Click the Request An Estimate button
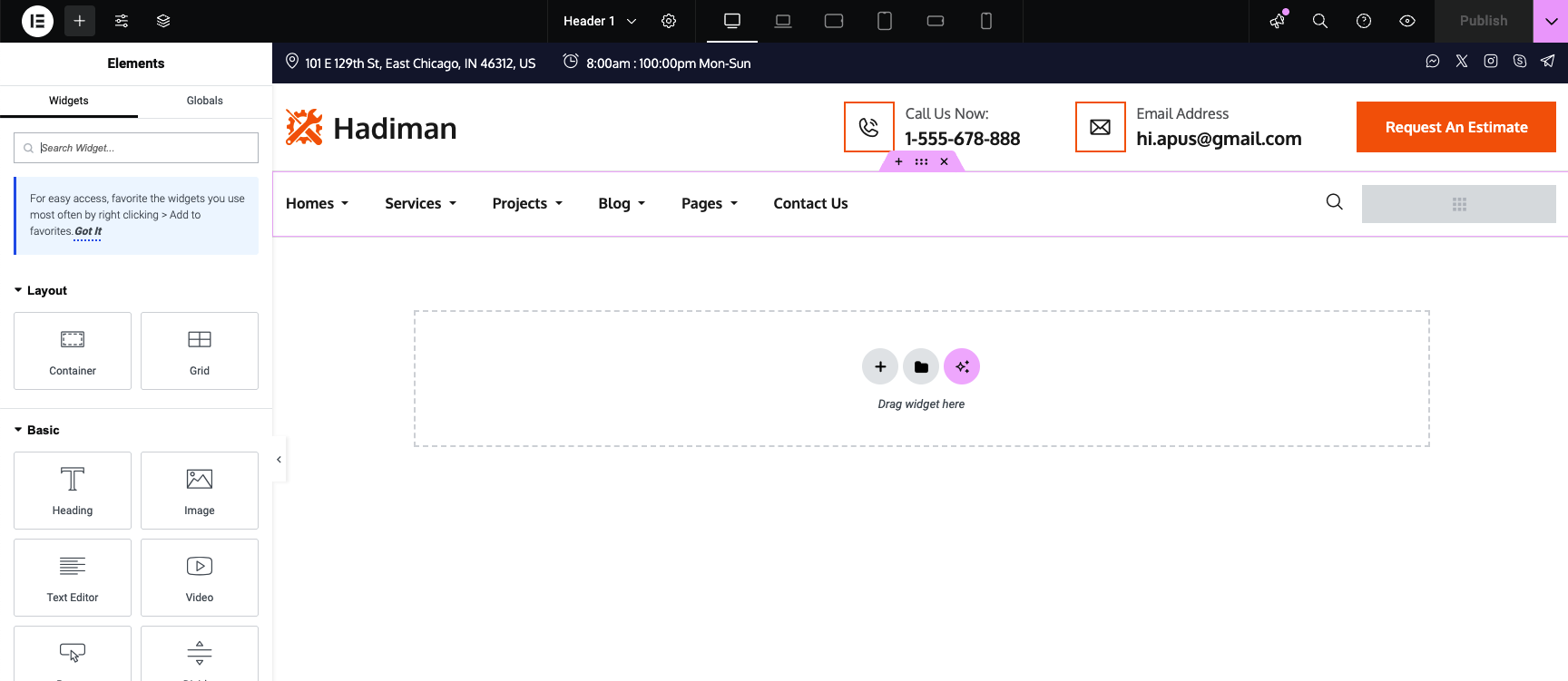 (1455, 127)
